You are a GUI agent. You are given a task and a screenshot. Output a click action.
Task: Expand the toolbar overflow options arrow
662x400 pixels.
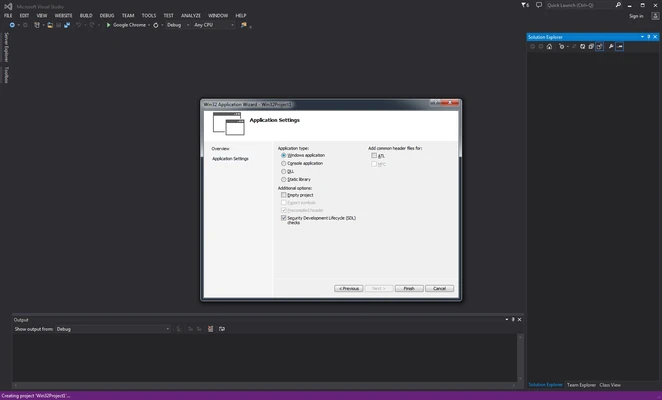coord(250,27)
